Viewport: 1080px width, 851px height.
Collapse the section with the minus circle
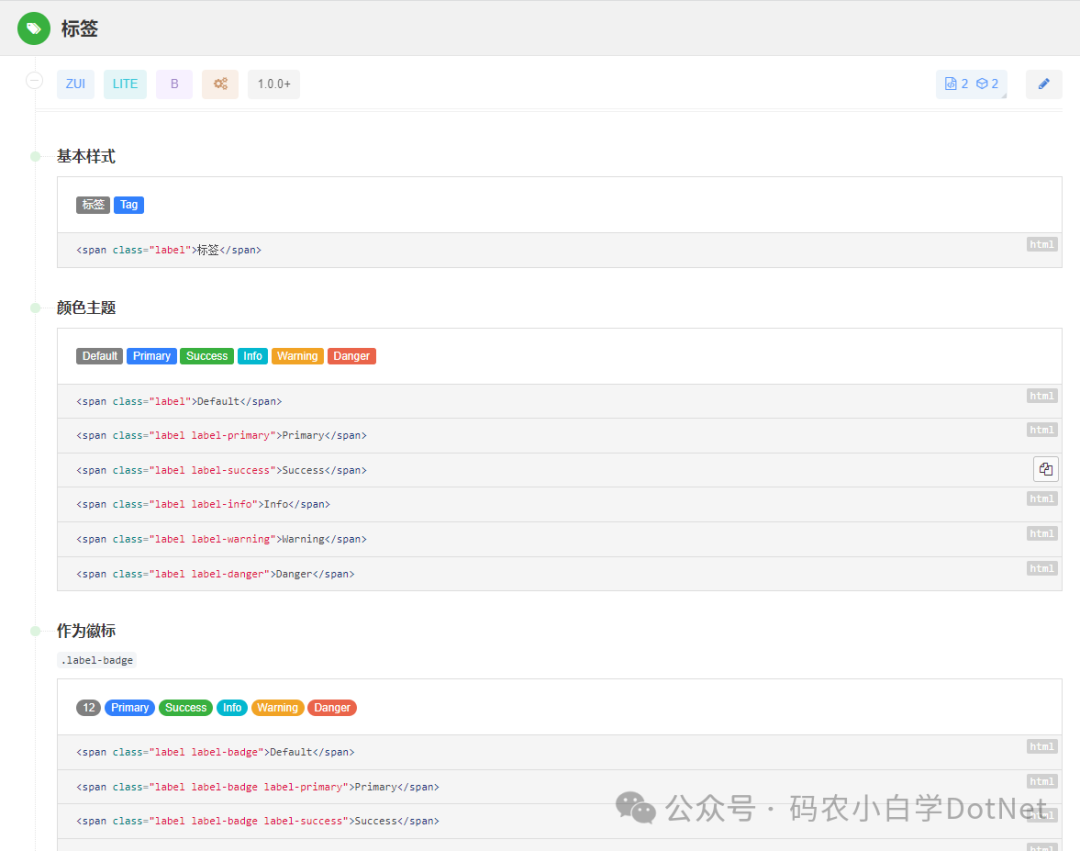click(34, 81)
